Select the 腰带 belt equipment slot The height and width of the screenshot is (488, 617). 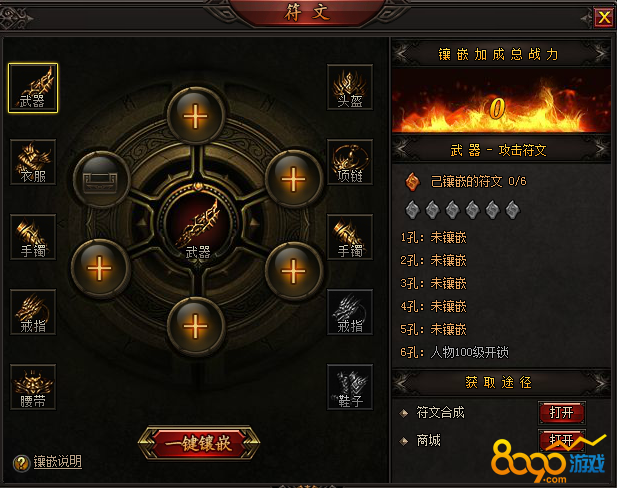(33, 387)
